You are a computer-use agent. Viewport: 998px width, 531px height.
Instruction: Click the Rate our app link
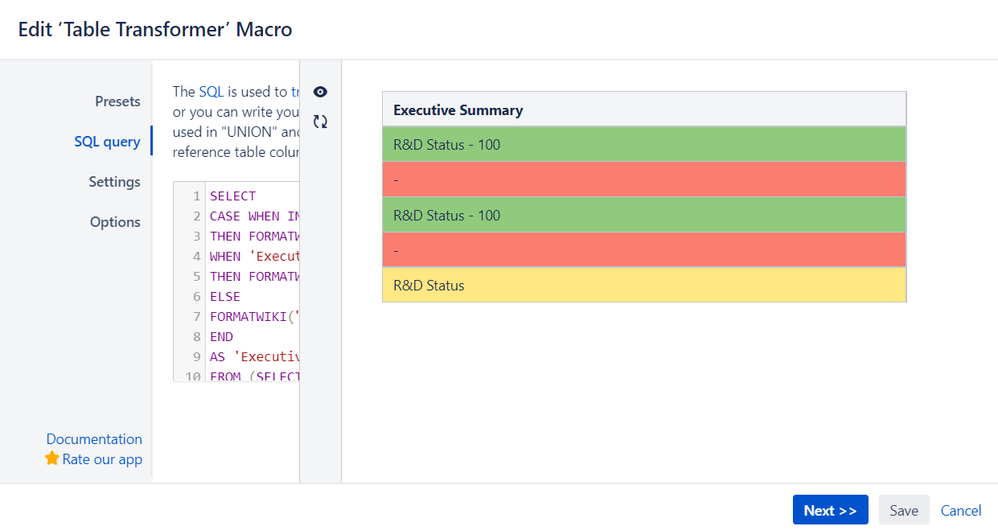102,459
